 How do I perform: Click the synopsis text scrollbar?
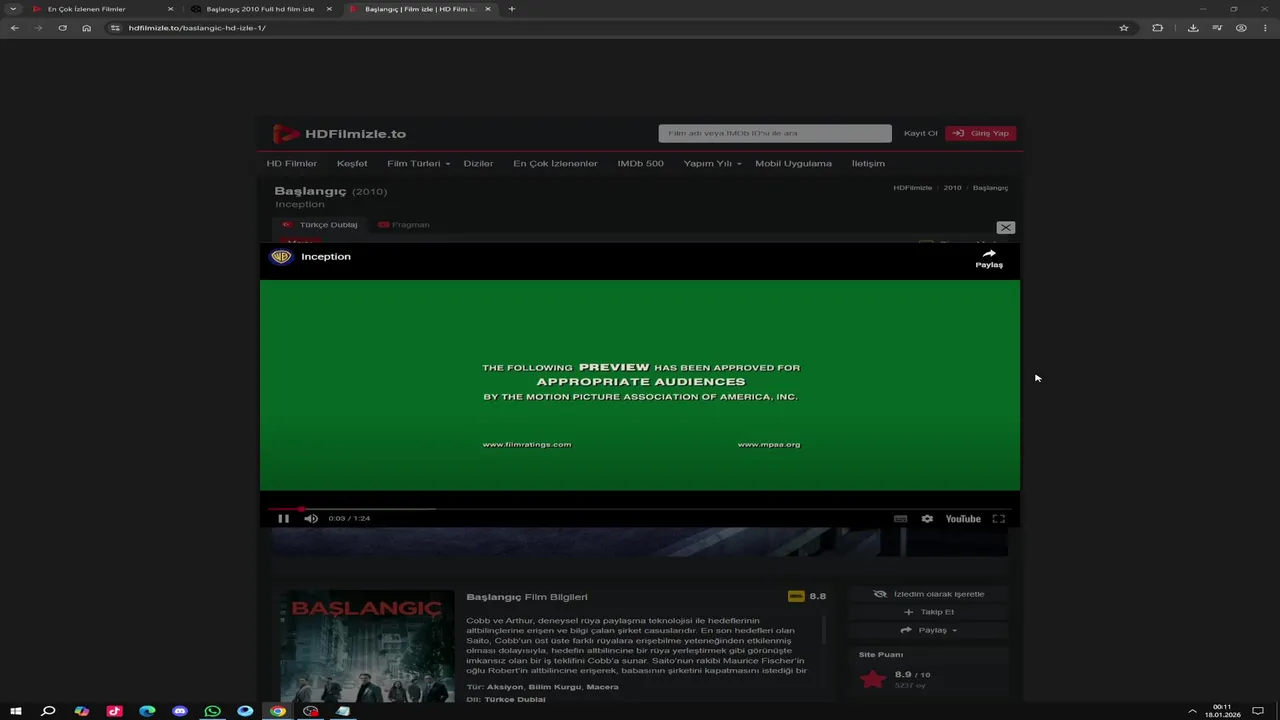click(824, 631)
